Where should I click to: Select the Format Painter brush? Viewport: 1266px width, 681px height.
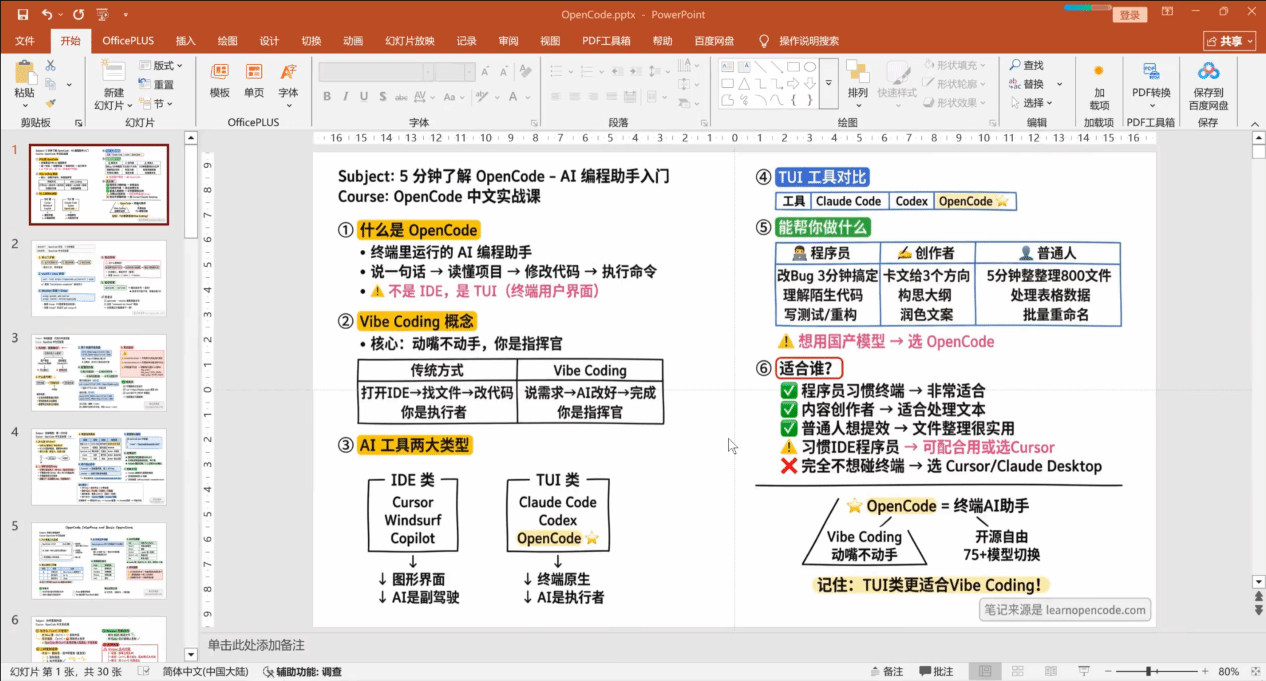point(51,103)
